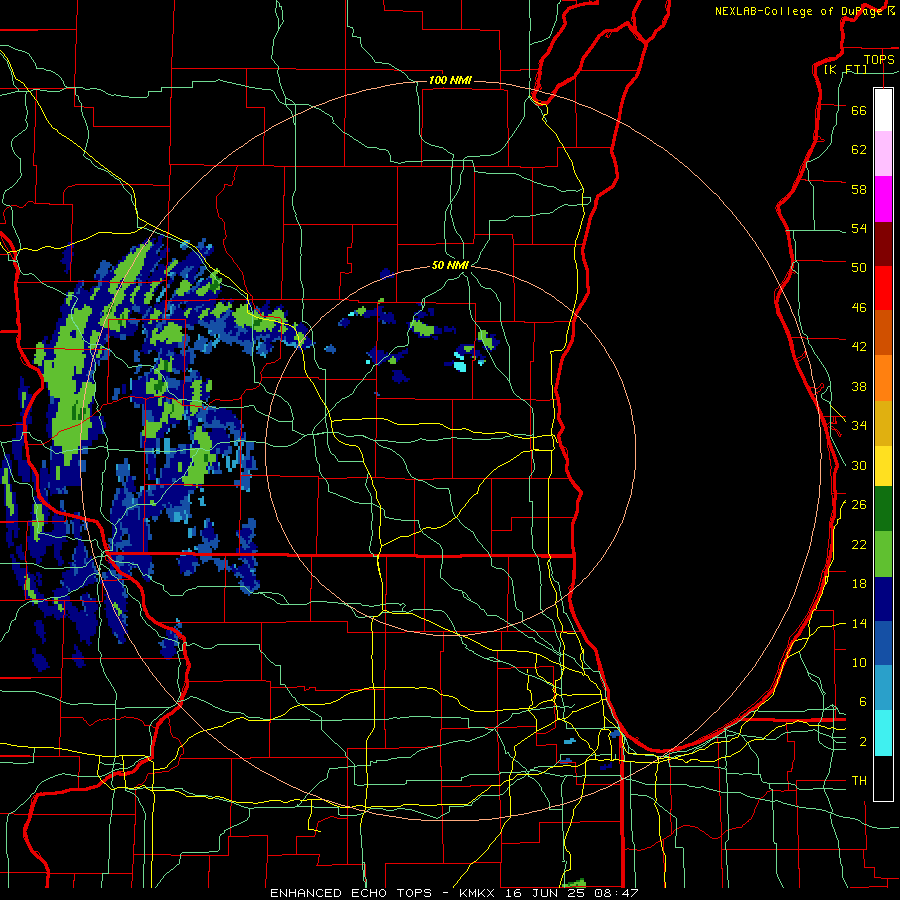Screen dimensions: 900x900
Task: Click the '26' legend value
Action: pos(859,505)
